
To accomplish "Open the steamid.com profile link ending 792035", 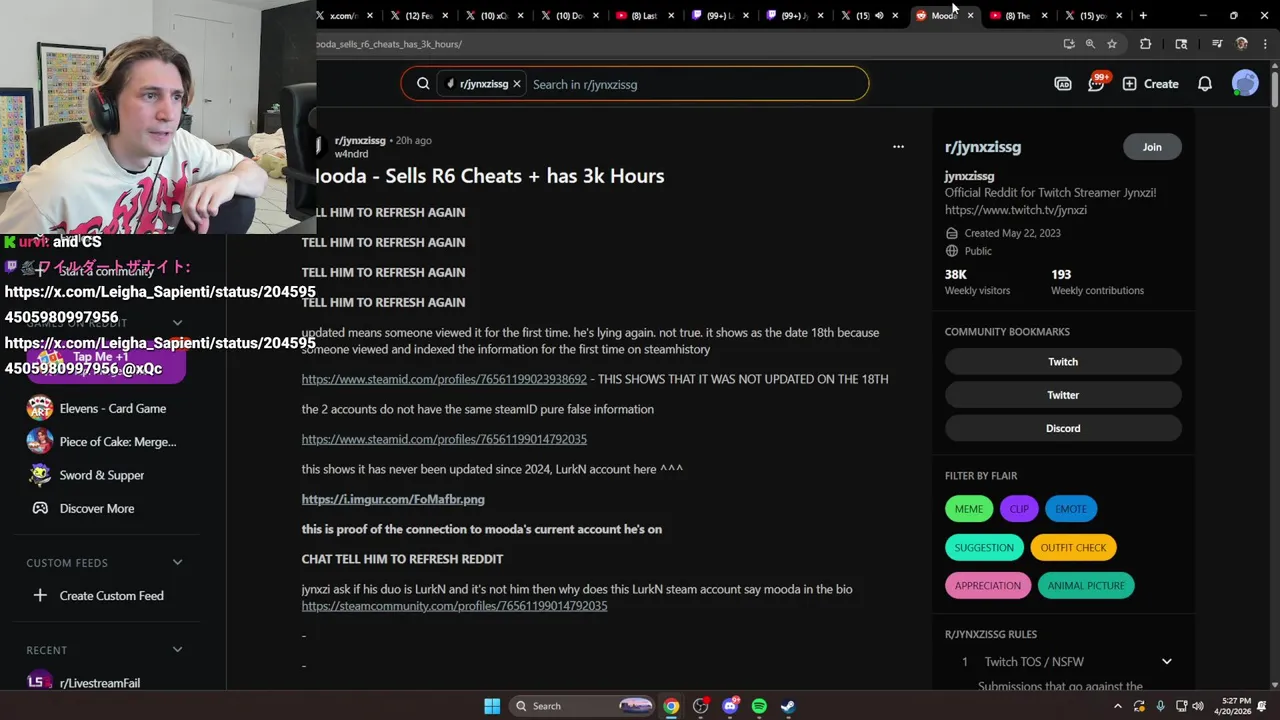I will click(444, 439).
